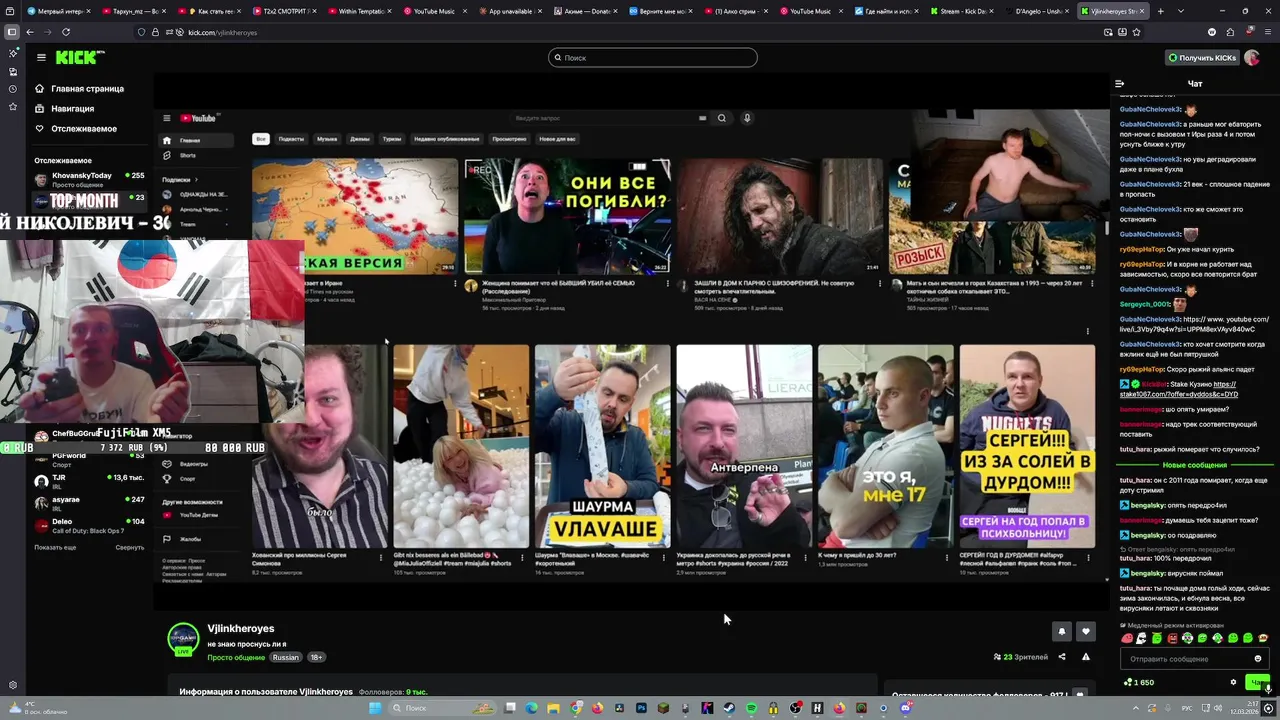Click the Russian language tag
The image size is (1280, 720).
286,657
